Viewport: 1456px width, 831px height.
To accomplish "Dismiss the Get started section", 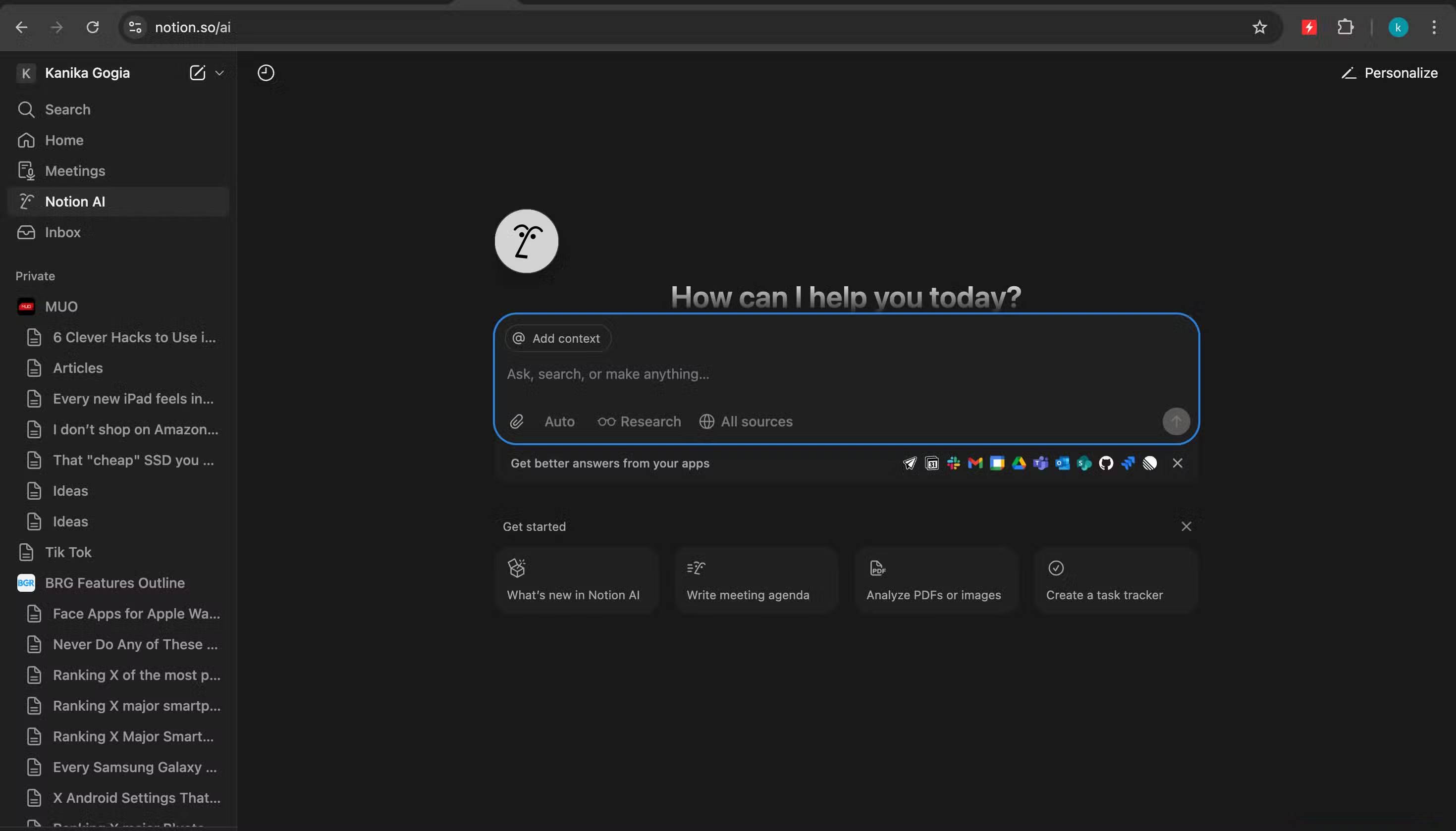I will pos(1186,526).
